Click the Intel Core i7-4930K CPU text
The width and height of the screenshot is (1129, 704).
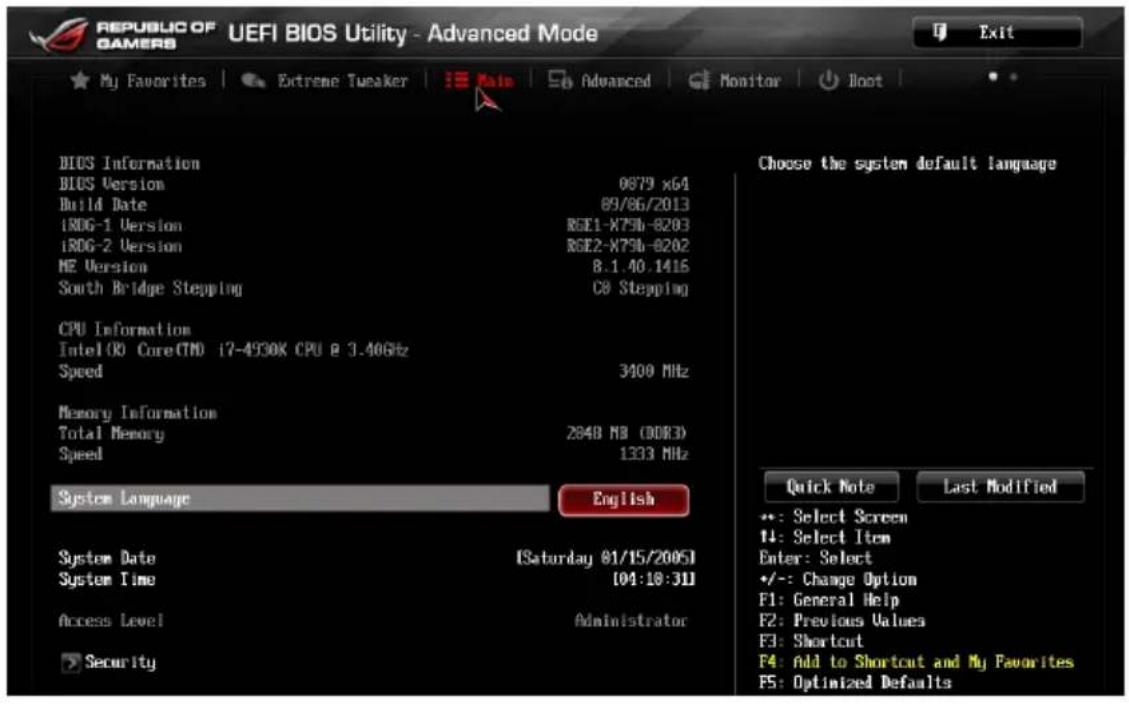pos(233,351)
